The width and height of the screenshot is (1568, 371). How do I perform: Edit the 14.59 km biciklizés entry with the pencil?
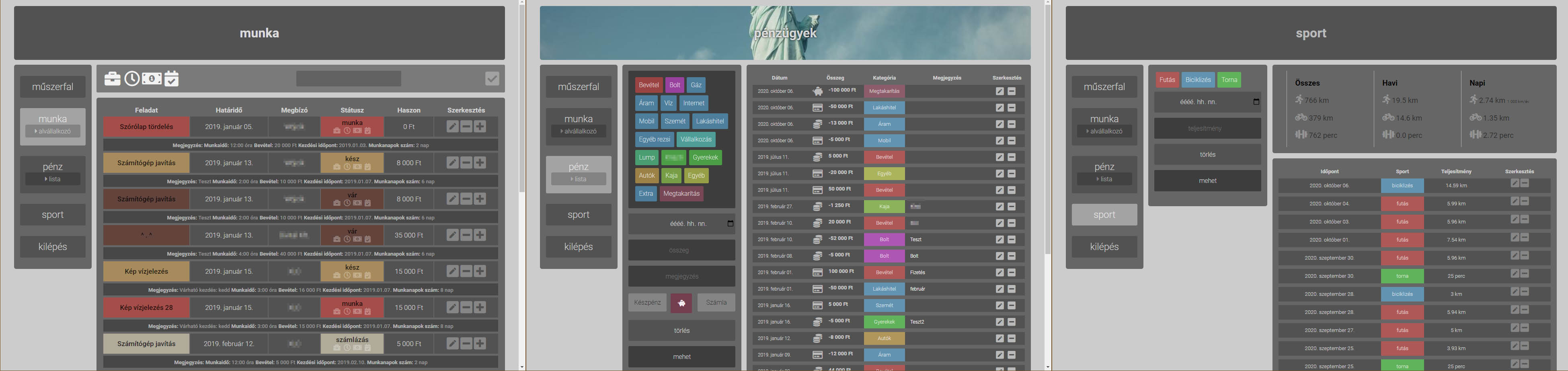tap(1515, 184)
